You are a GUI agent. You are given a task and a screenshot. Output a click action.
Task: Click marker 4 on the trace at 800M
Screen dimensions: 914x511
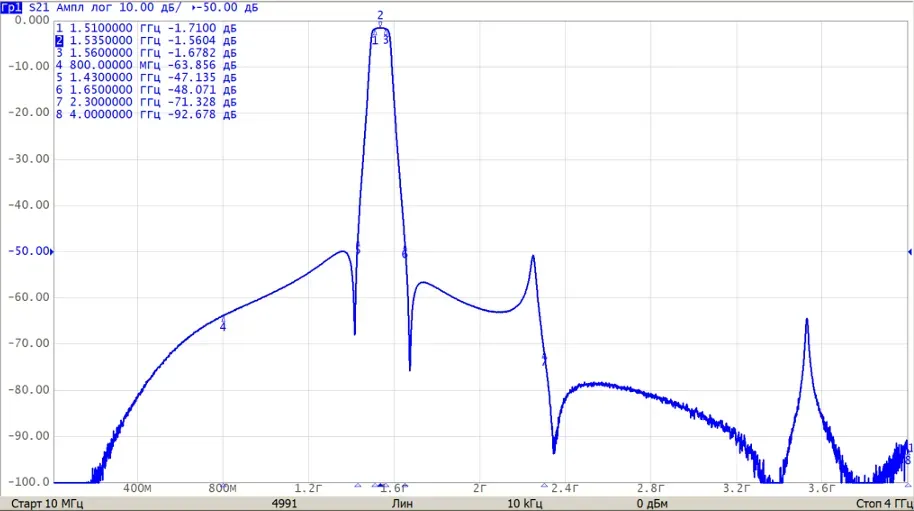[x=223, y=325]
